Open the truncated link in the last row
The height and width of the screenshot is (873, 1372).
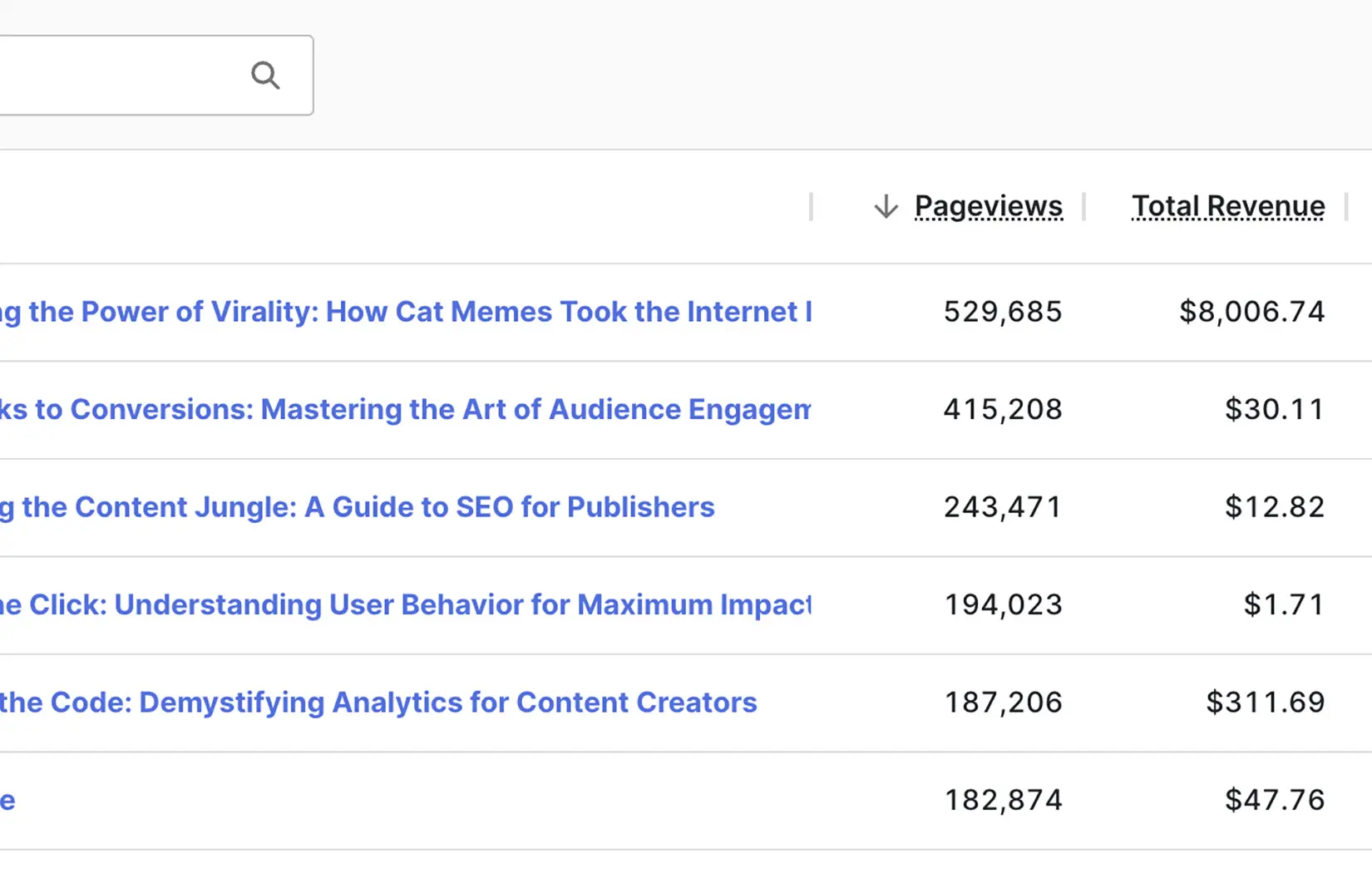point(7,801)
